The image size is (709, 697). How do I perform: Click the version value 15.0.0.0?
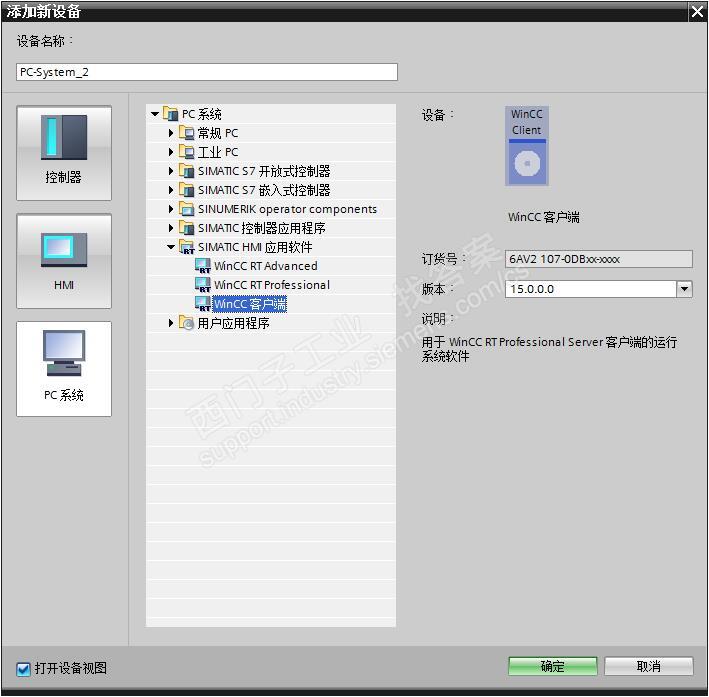tap(532, 289)
